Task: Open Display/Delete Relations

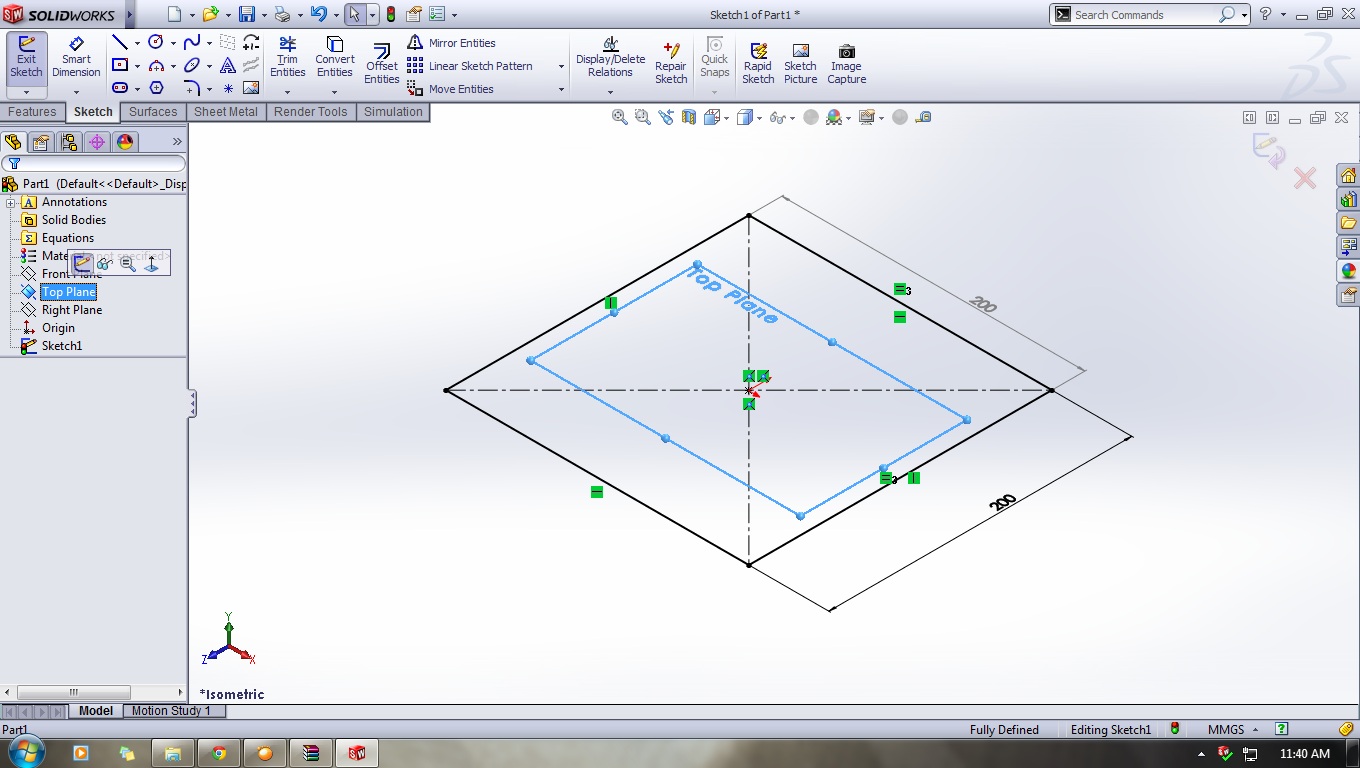Action: (x=610, y=58)
